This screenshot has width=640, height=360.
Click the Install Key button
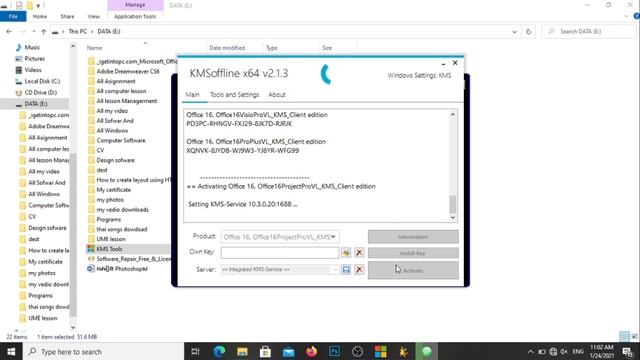(x=413, y=253)
